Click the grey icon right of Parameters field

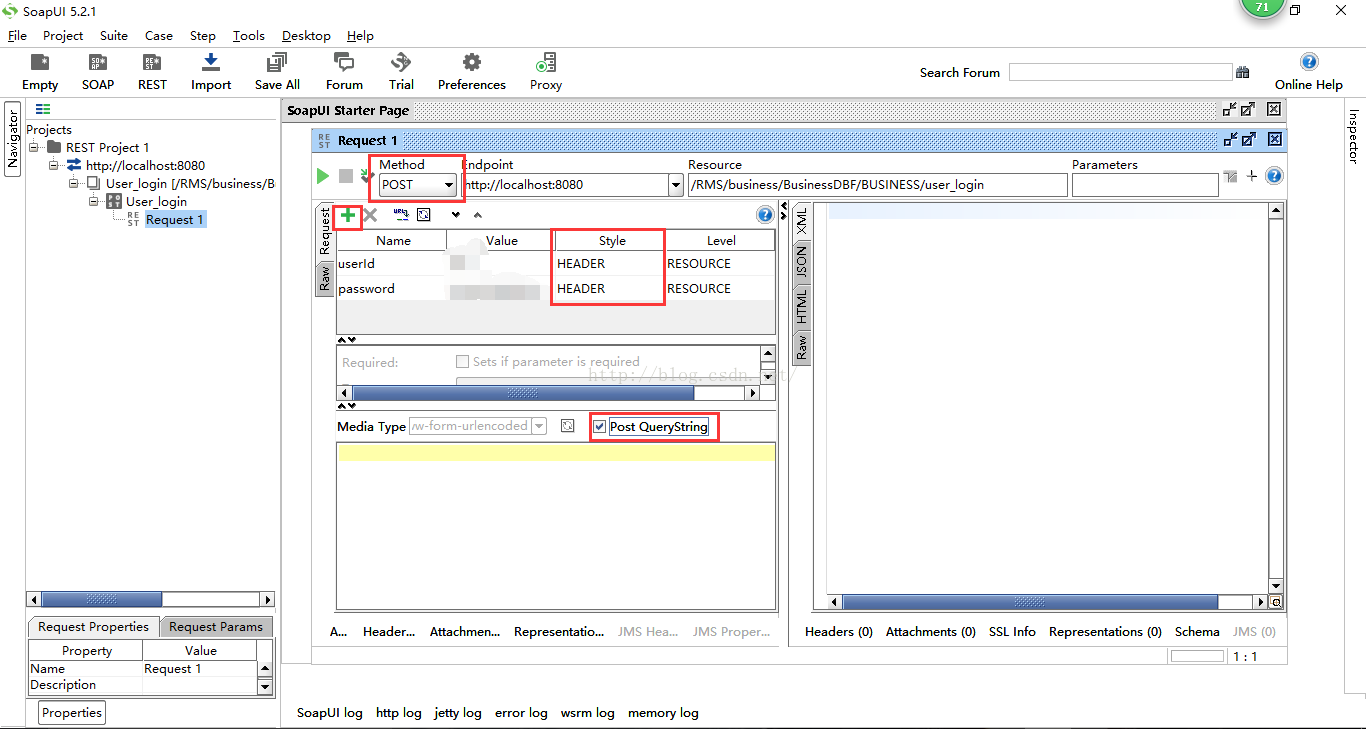click(1230, 177)
